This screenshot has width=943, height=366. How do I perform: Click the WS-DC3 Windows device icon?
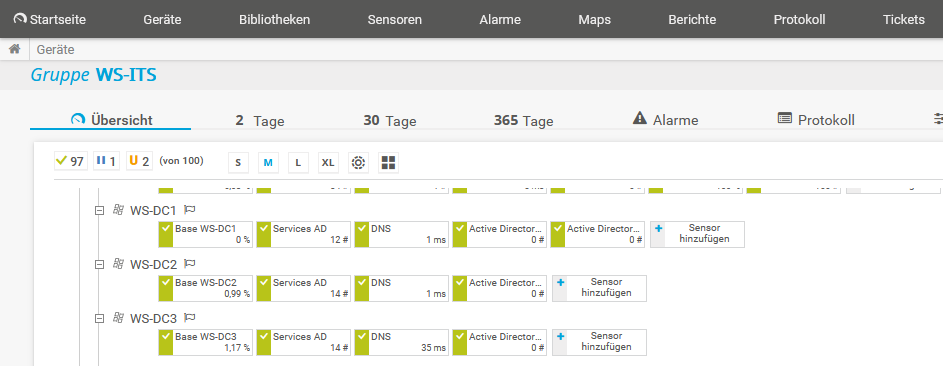coord(118,318)
